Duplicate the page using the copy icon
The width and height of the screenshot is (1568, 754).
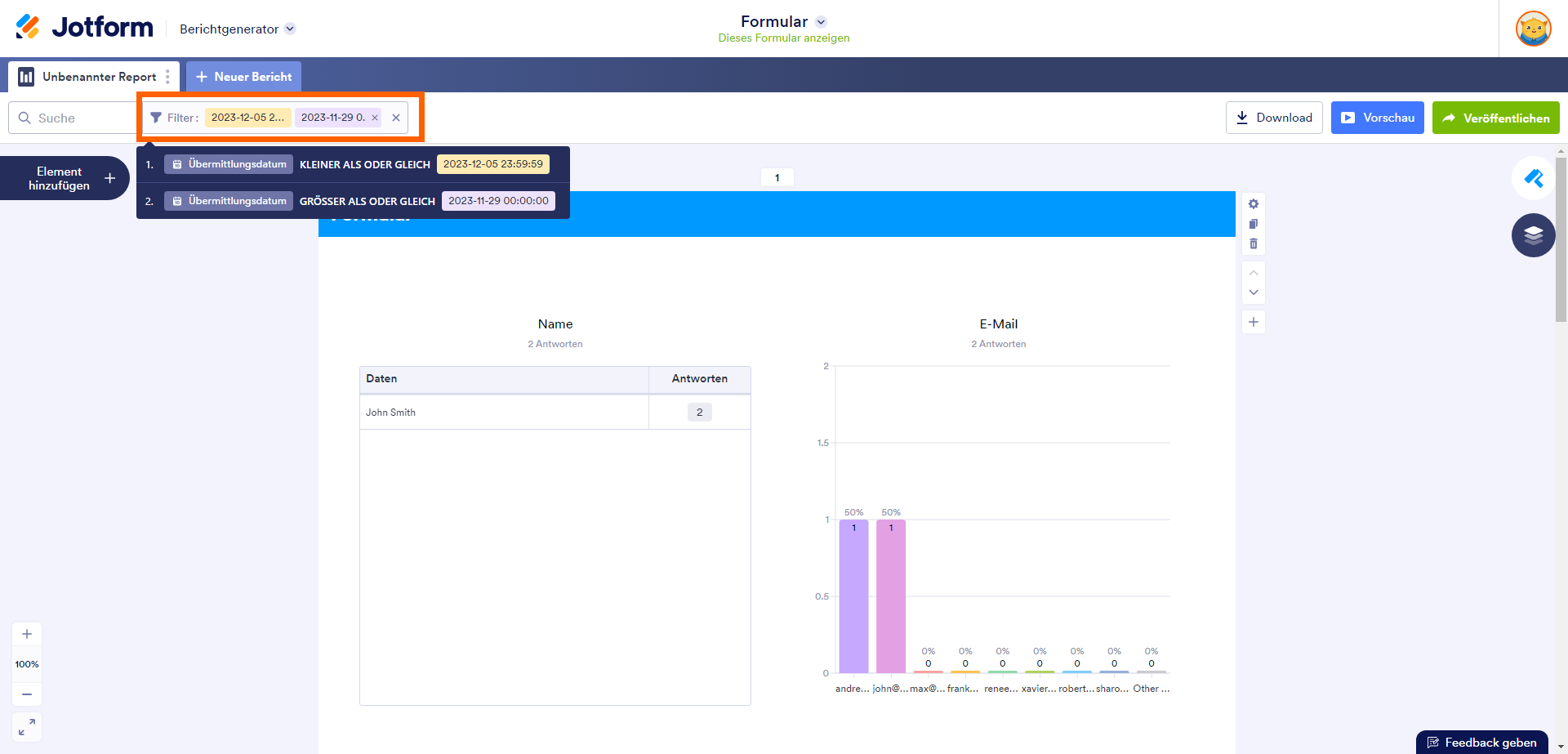pyautogui.click(x=1254, y=224)
